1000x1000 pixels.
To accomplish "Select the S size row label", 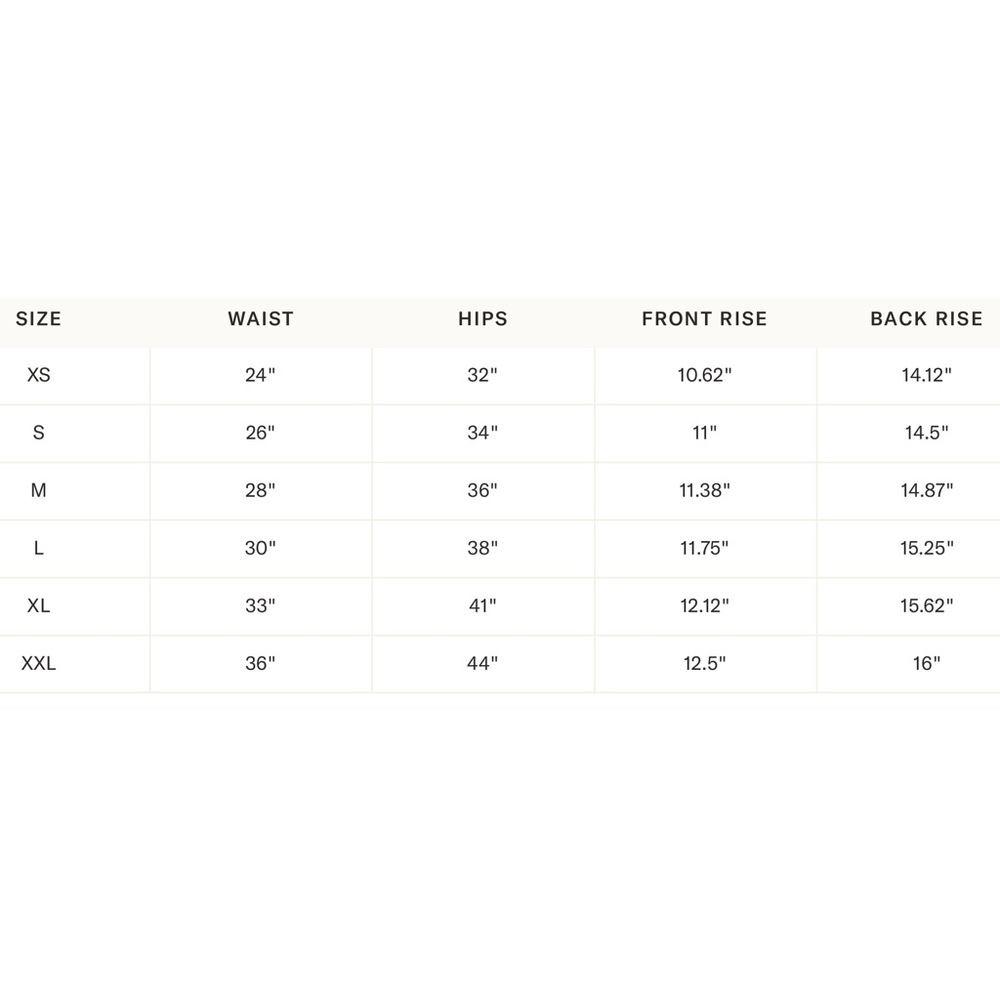I will tap(38, 433).
